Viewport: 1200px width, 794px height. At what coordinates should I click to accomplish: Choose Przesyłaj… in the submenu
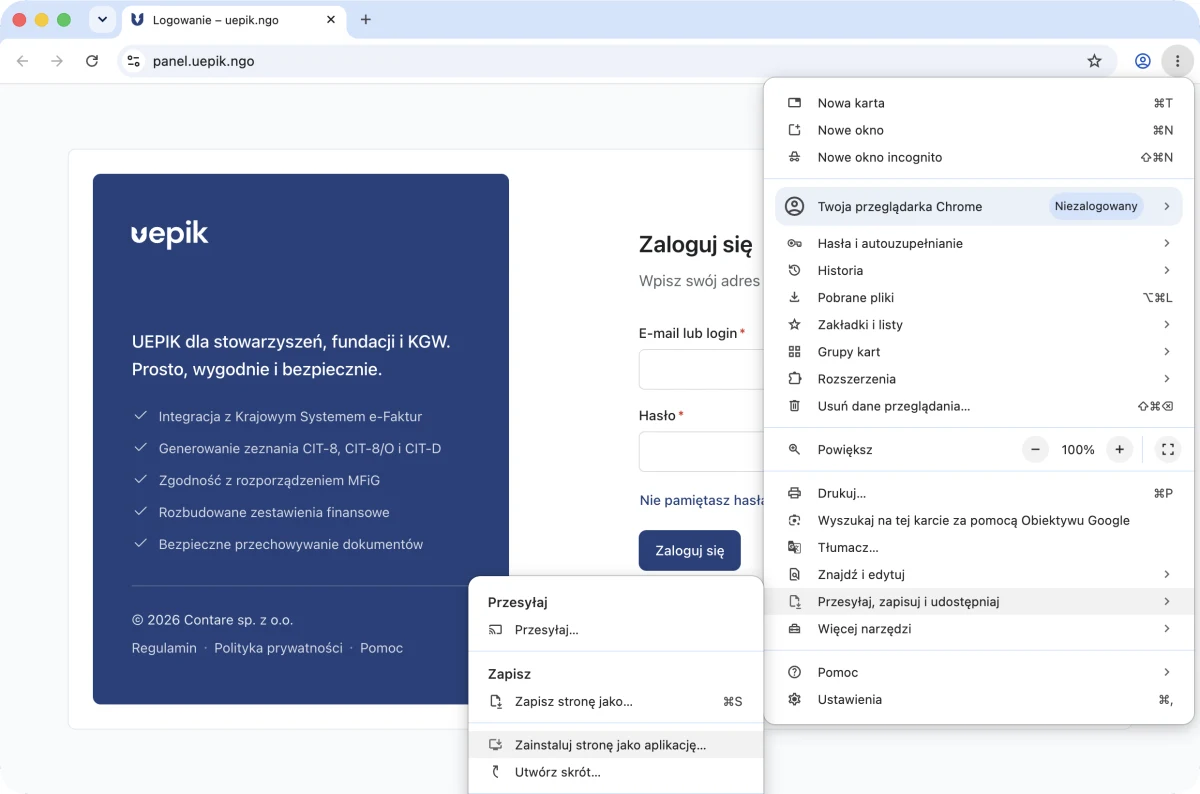(x=616, y=630)
